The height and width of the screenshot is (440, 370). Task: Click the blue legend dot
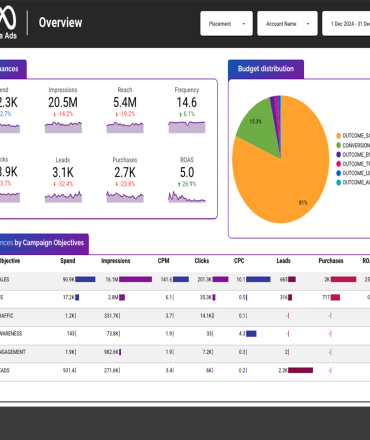[338, 173]
